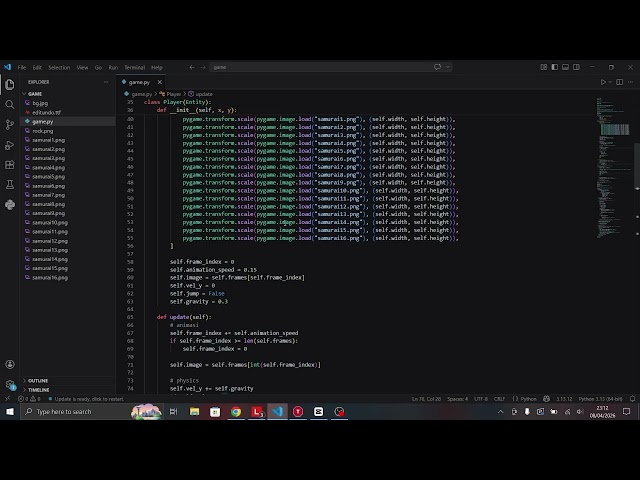Click the code minimap overview
This screenshot has width=640, height=480.
coord(613,167)
